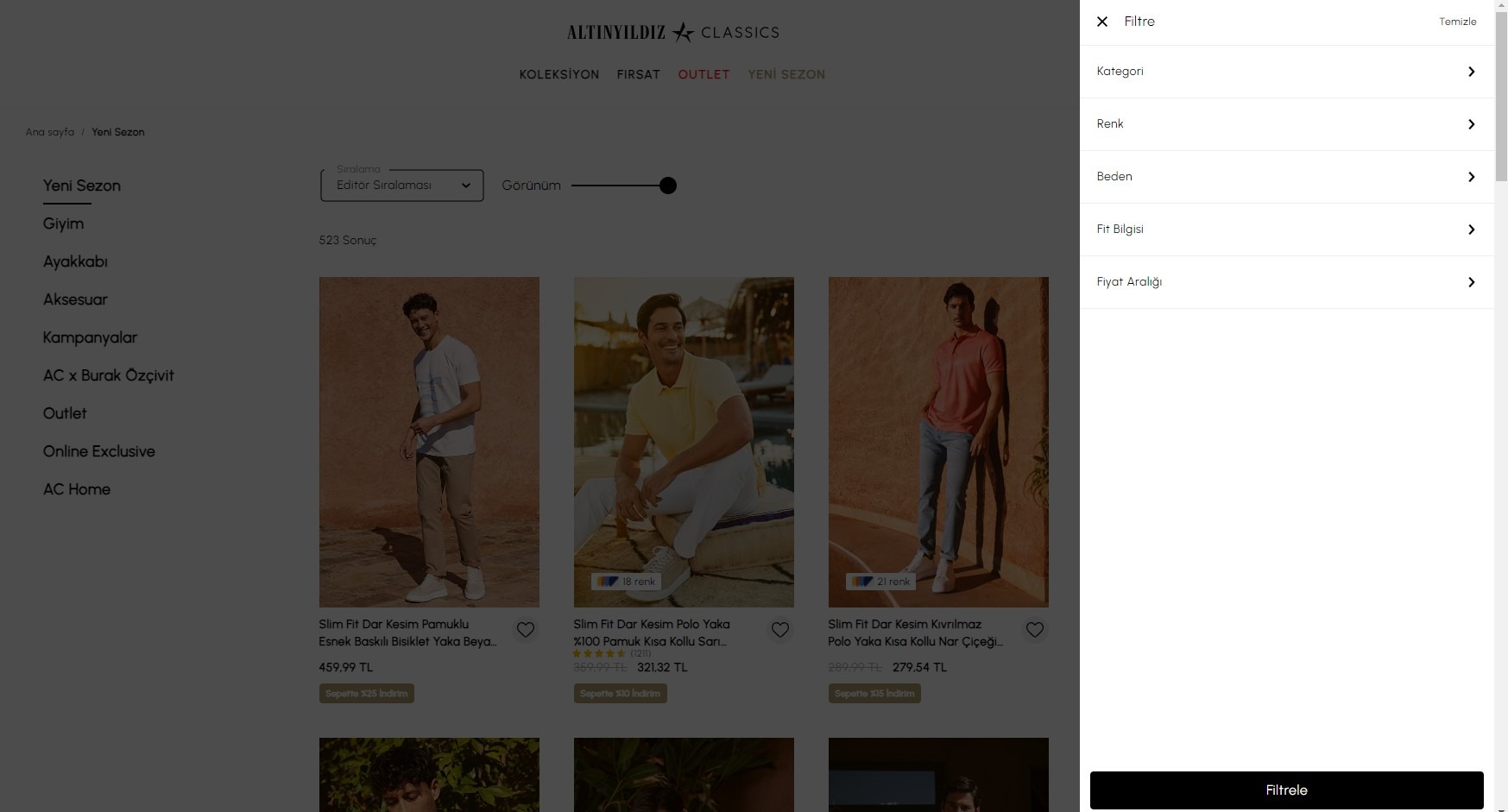Open the FIRSAT menu
This screenshot has height=812, width=1508.
click(x=638, y=75)
